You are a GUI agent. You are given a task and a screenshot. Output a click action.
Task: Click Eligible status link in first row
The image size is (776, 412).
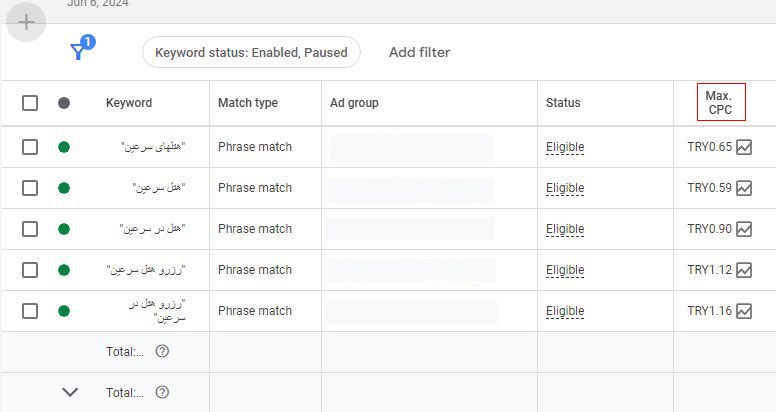[565, 147]
